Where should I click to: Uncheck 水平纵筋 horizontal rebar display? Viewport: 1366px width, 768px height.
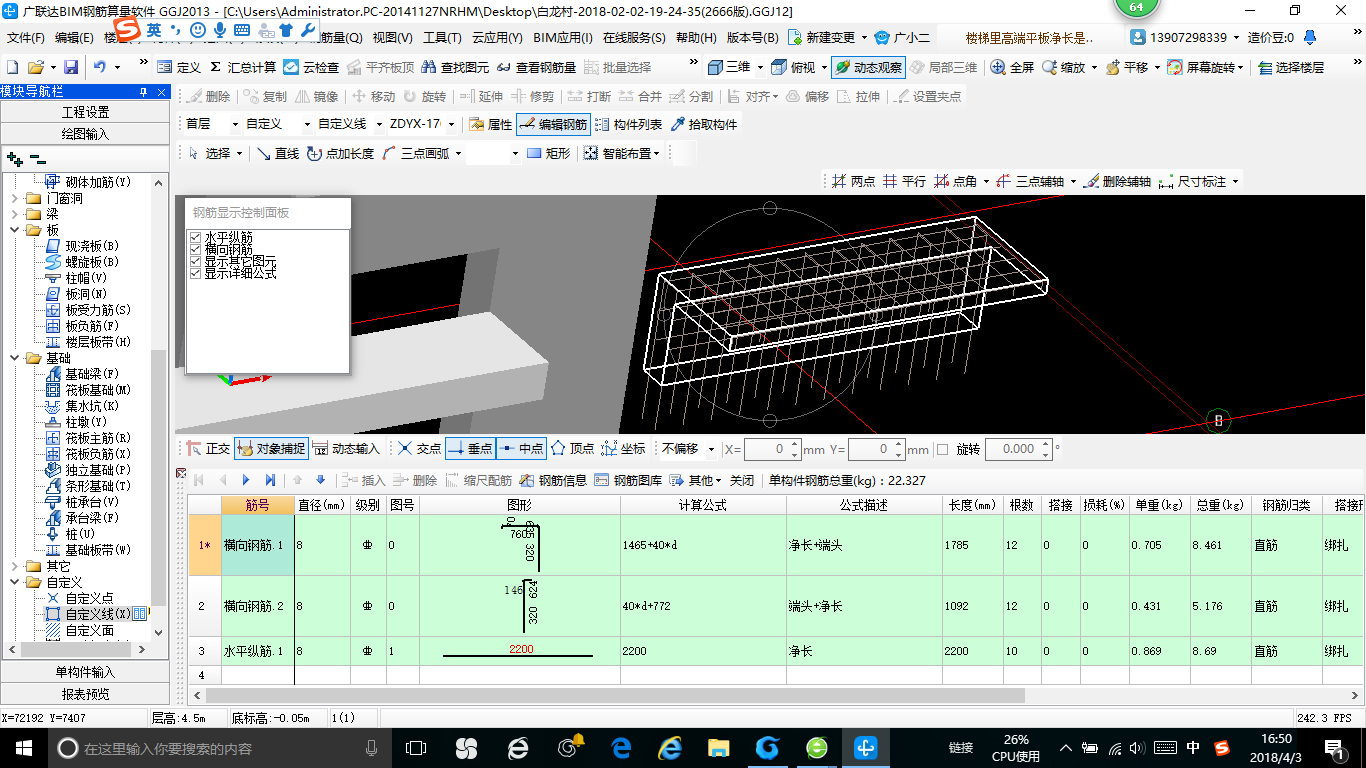click(196, 237)
